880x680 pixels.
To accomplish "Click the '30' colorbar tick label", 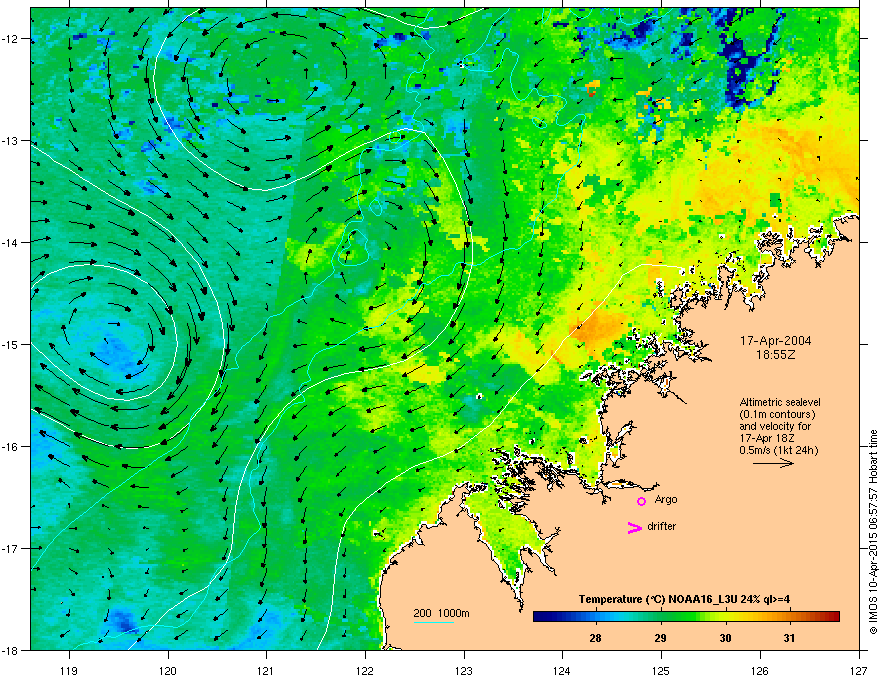I will (726, 638).
